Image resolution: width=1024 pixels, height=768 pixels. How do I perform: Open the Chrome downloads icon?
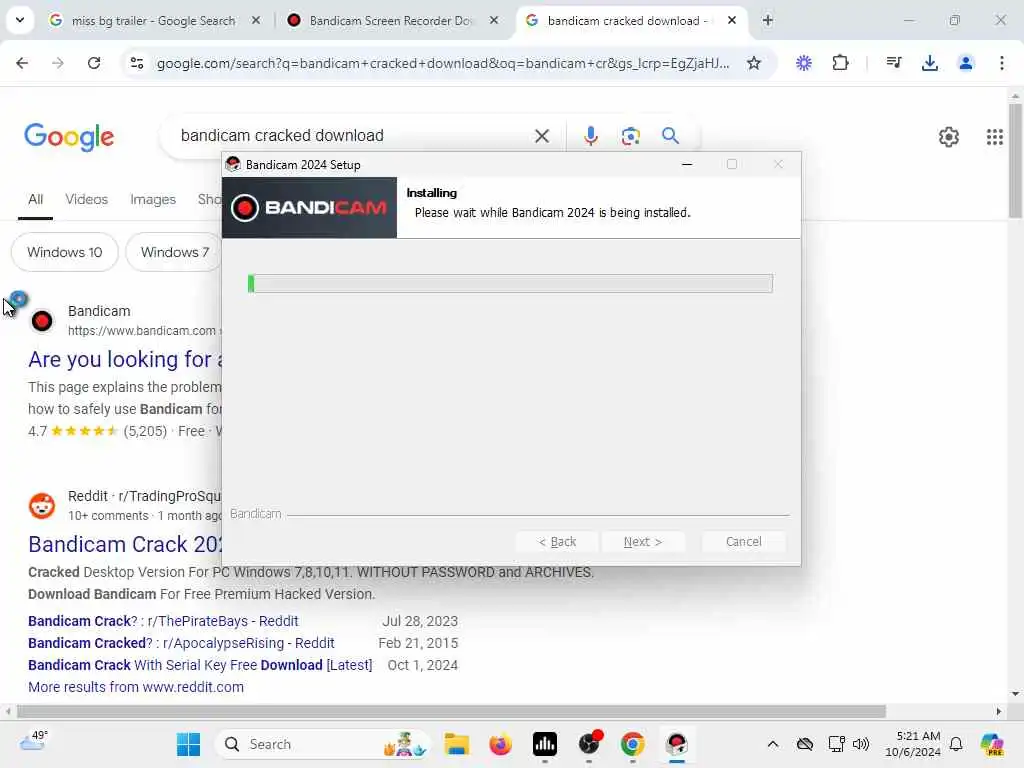click(x=929, y=63)
